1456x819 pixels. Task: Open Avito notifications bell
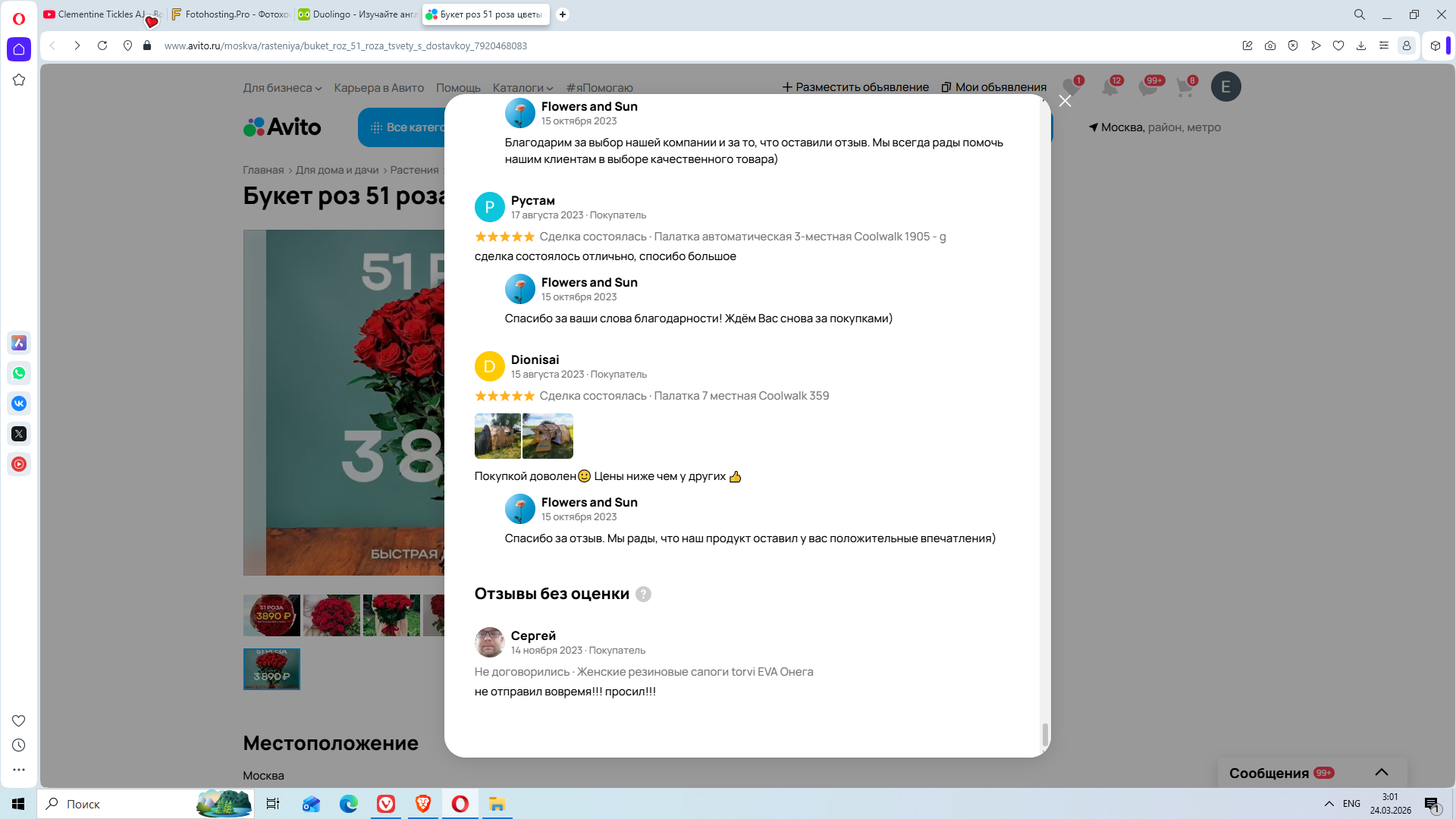[1110, 87]
